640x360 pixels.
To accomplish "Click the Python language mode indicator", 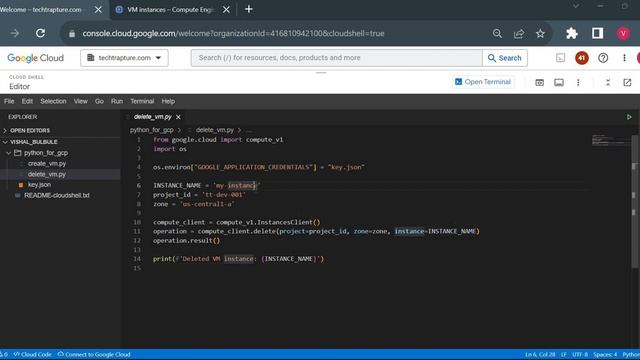I will coord(631,355).
